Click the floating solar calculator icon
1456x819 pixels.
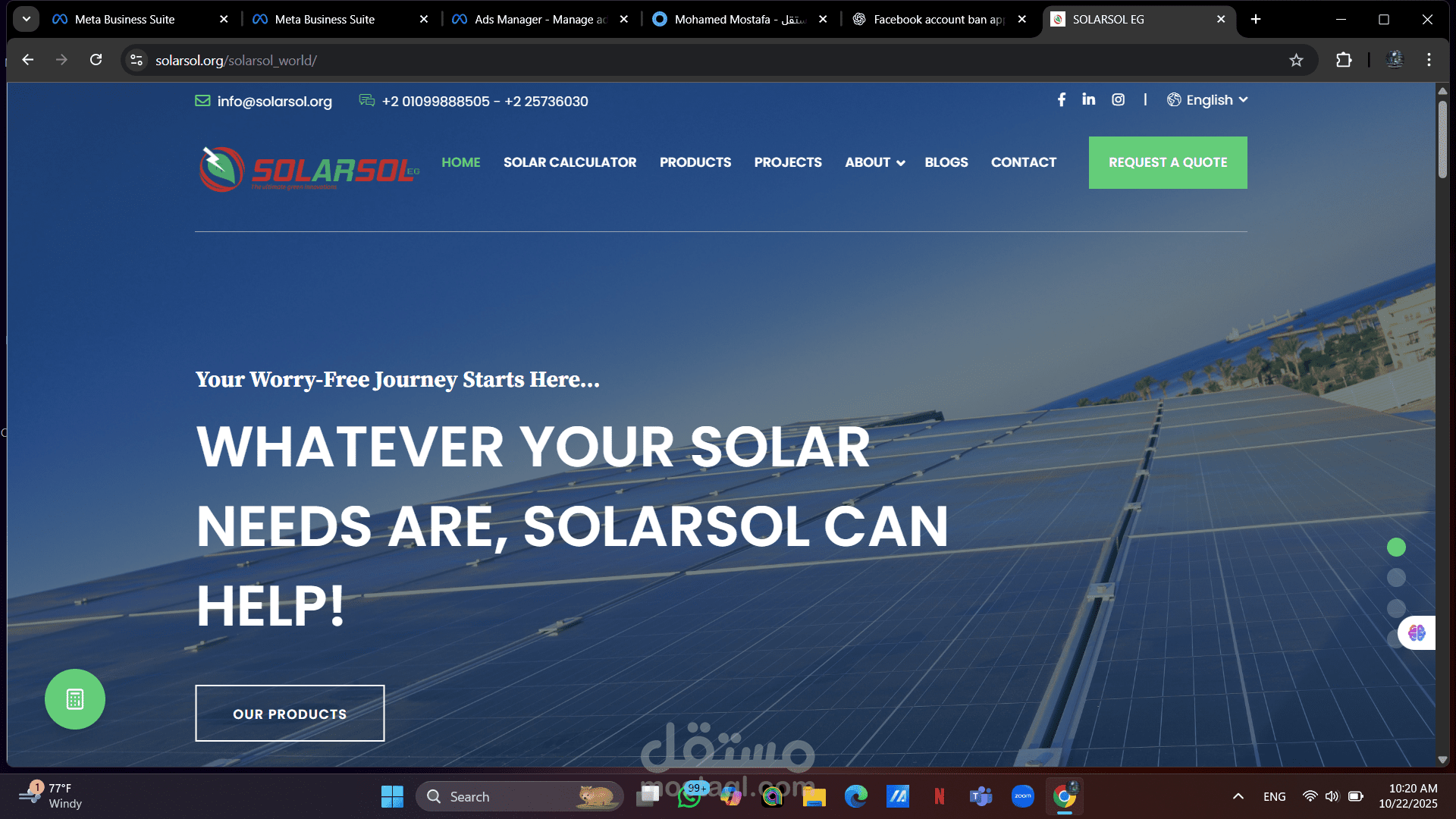click(74, 699)
